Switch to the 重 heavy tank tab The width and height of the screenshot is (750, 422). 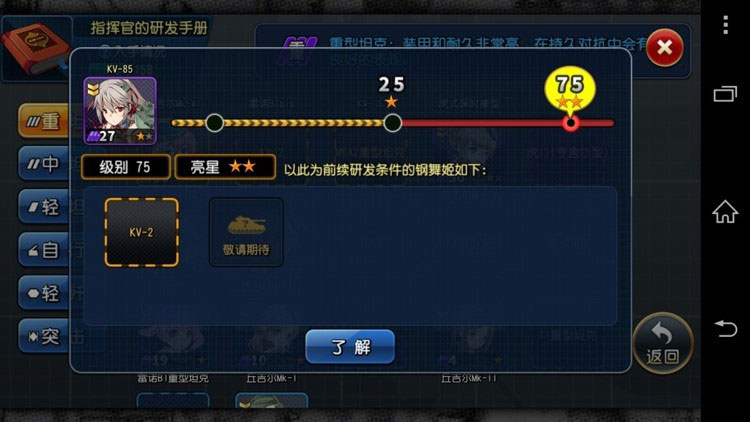44,121
